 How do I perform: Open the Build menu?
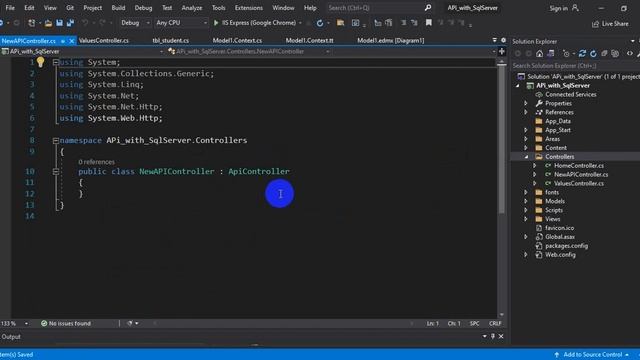pyautogui.click(x=118, y=8)
